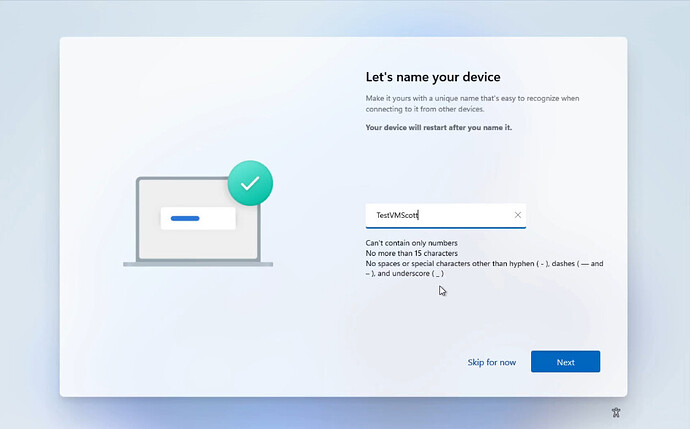The width and height of the screenshot is (690, 429).
Task: Place cursor at end of TestVMScott
Action: point(419,215)
